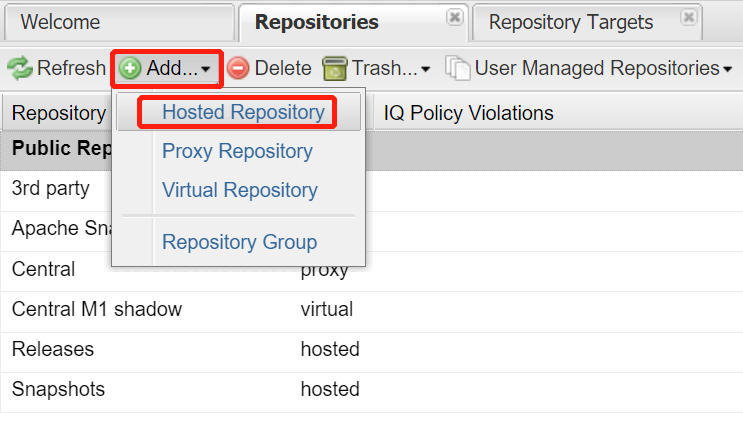The image size is (743, 435).
Task: Select the Snapshots repository row
Action: click(x=372, y=390)
